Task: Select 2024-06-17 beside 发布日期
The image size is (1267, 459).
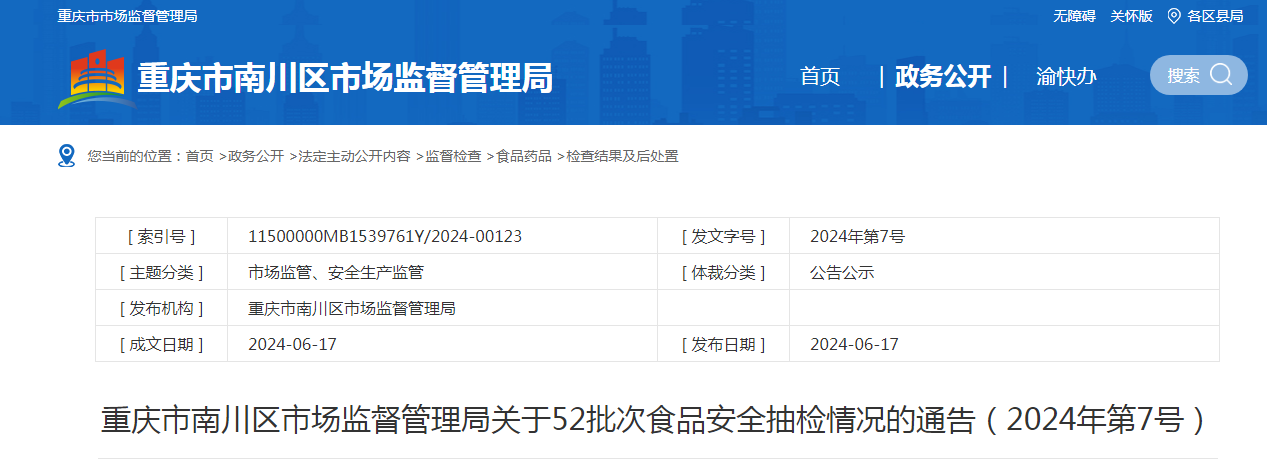Action: pos(854,344)
